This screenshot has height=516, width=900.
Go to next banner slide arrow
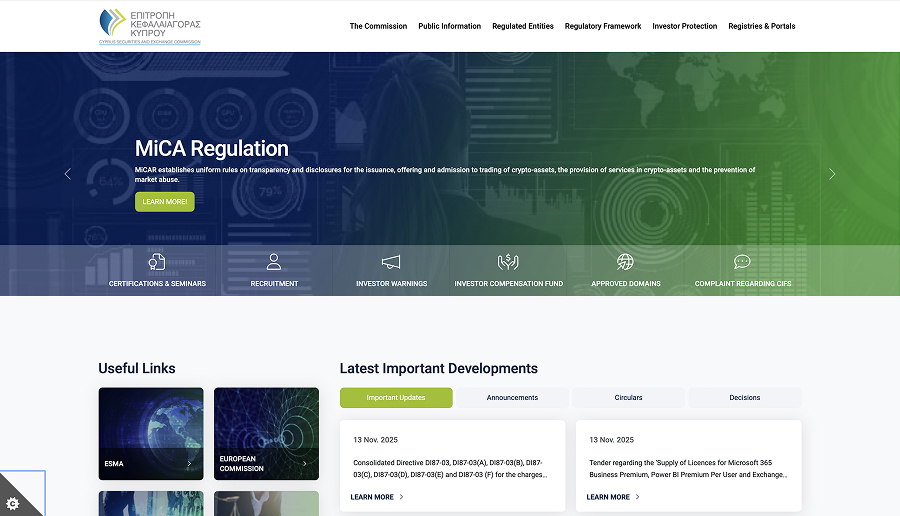point(832,174)
